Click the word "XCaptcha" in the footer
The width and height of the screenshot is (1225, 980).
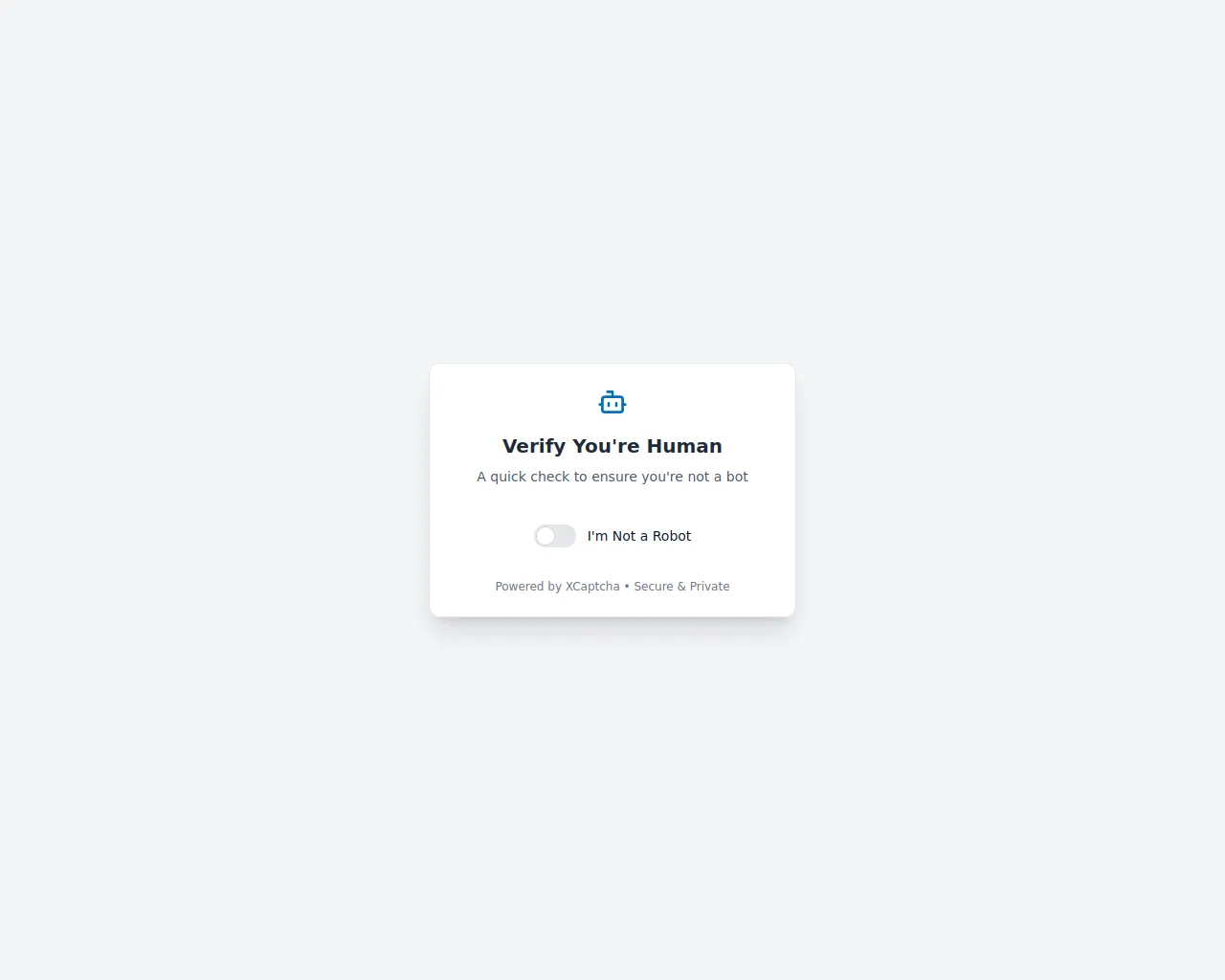[x=592, y=587]
